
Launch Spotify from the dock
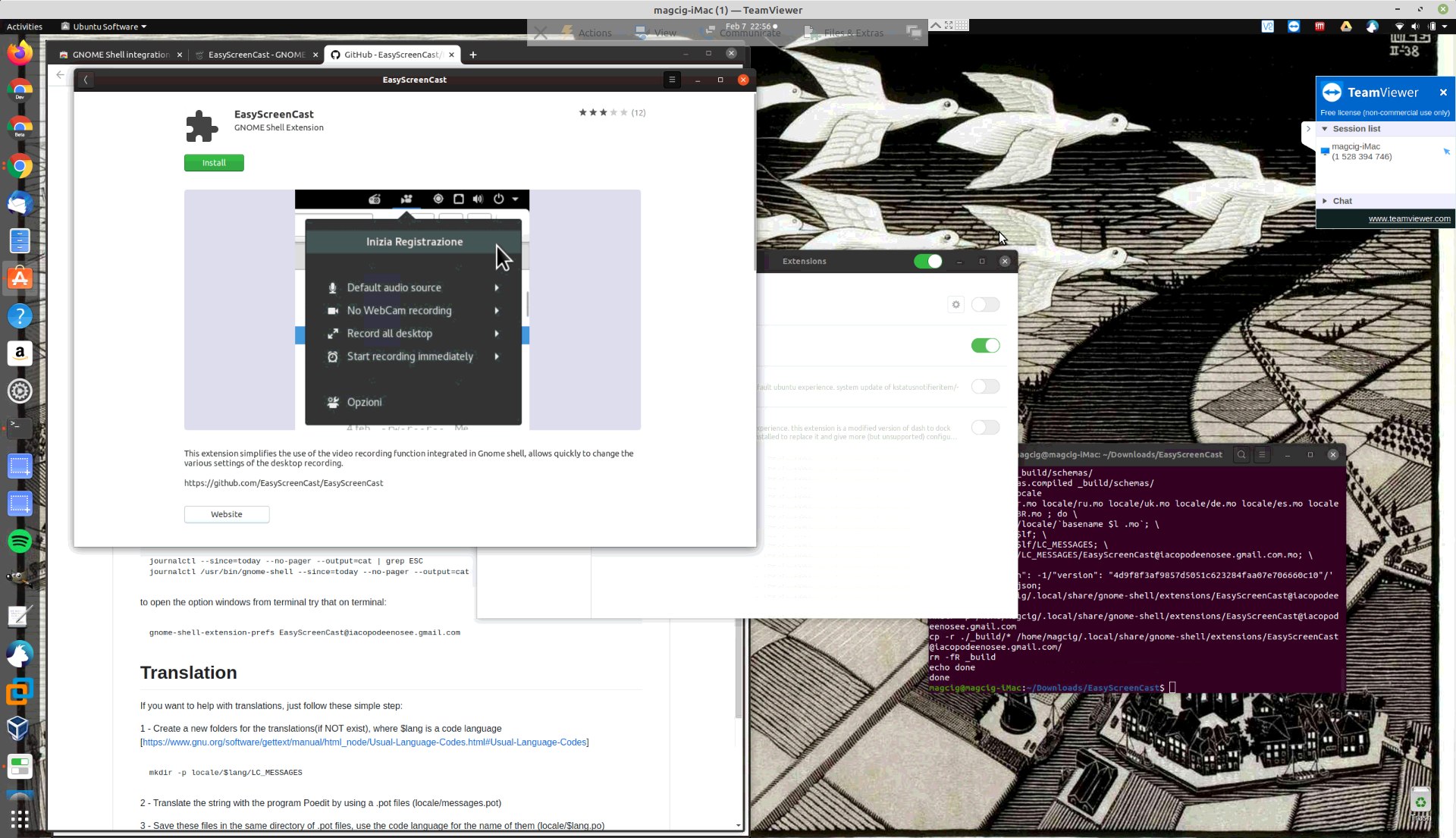[x=20, y=541]
